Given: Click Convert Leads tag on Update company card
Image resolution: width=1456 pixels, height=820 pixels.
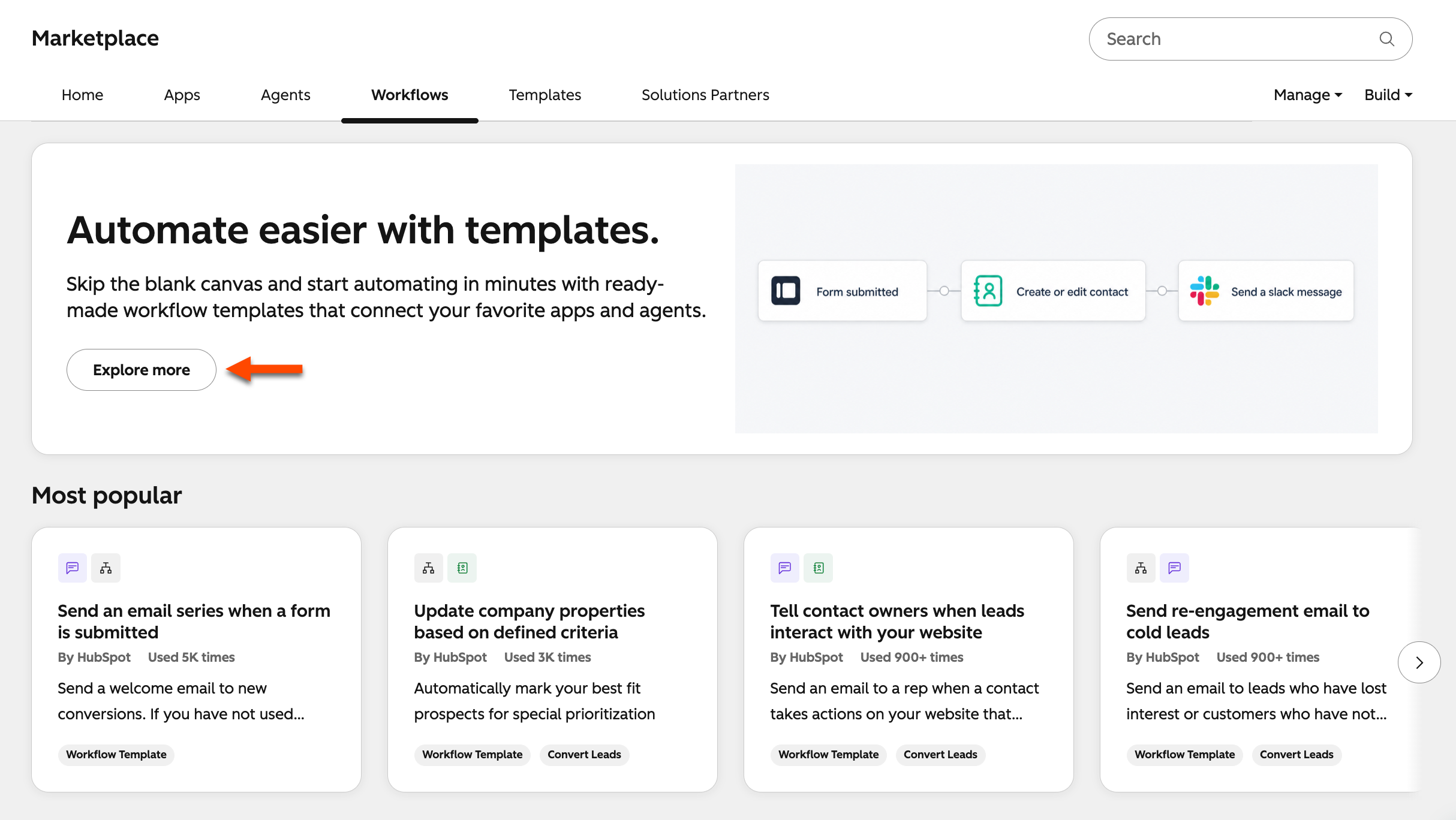Looking at the screenshot, I should point(584,755).
